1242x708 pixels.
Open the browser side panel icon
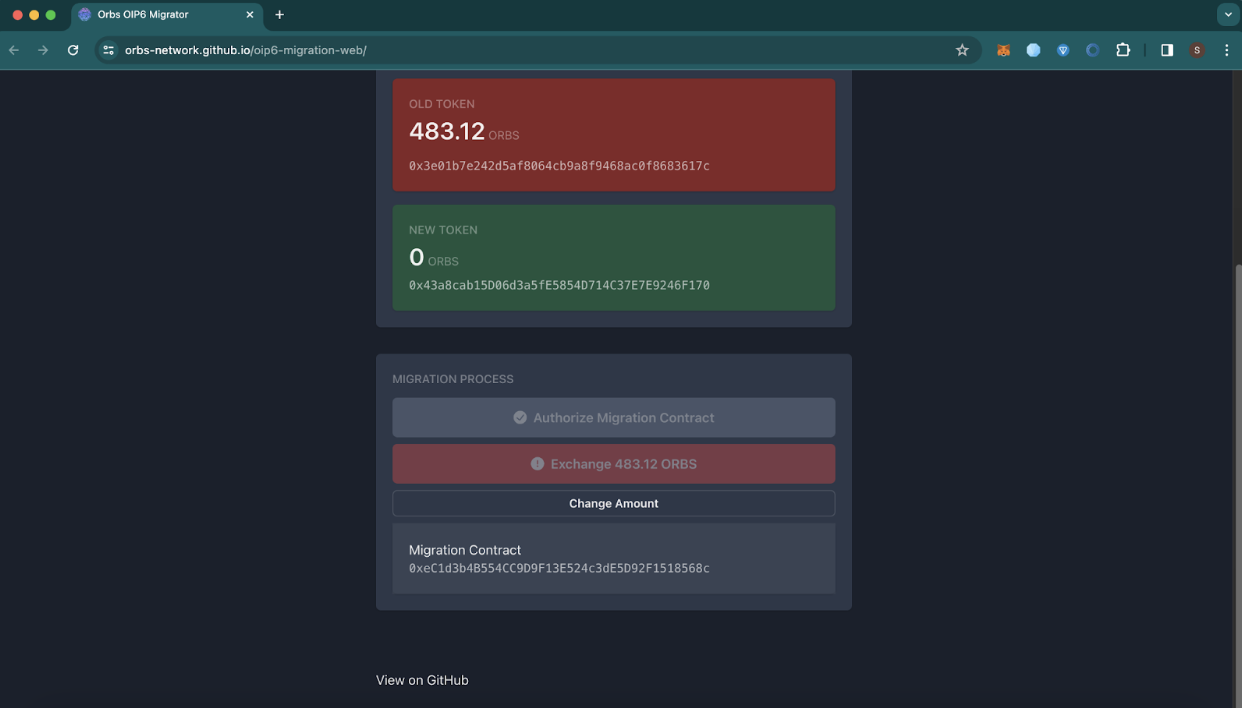[x=1166, y=50]
